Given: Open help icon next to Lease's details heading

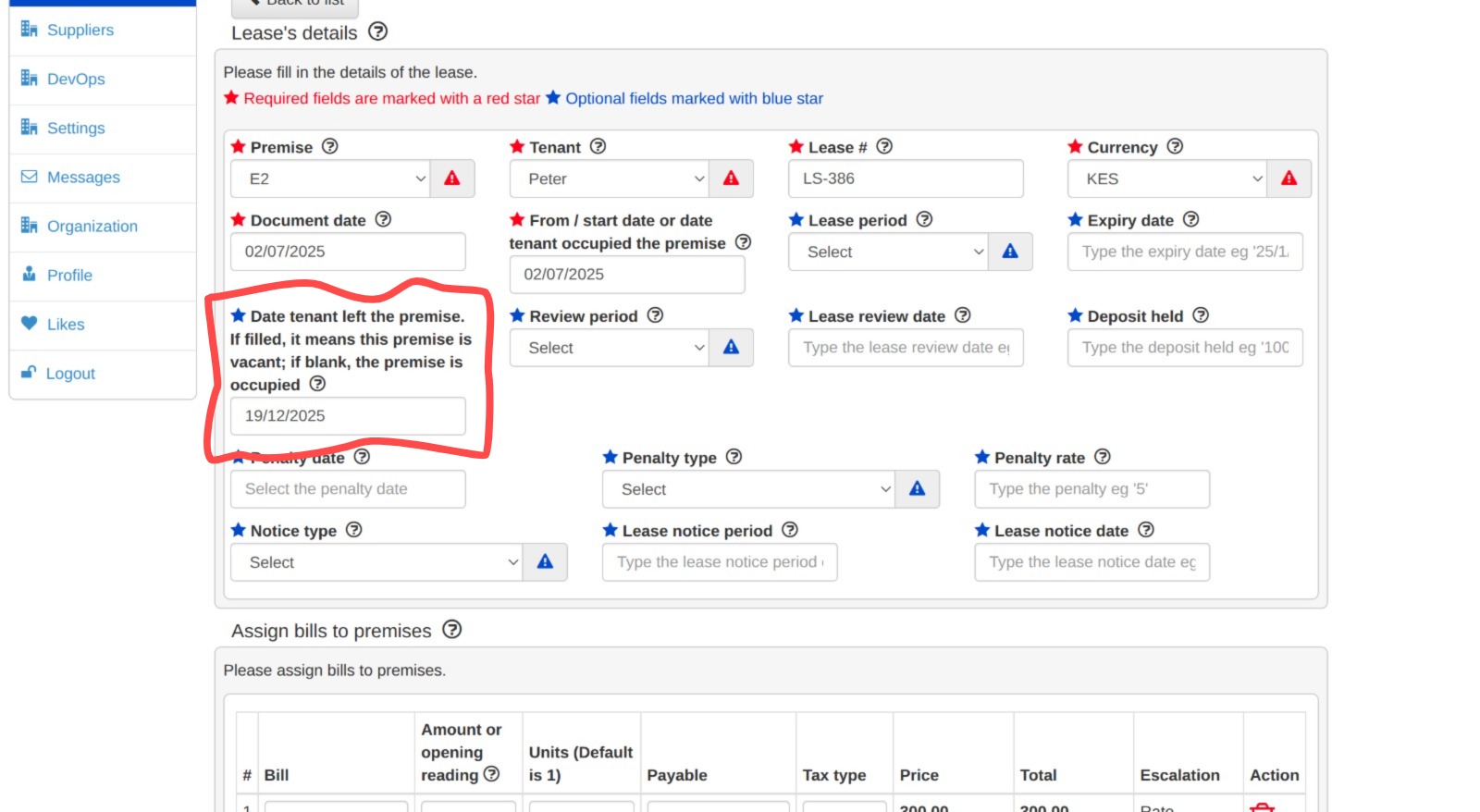Looking at the screenshot, I should (377, 31).
